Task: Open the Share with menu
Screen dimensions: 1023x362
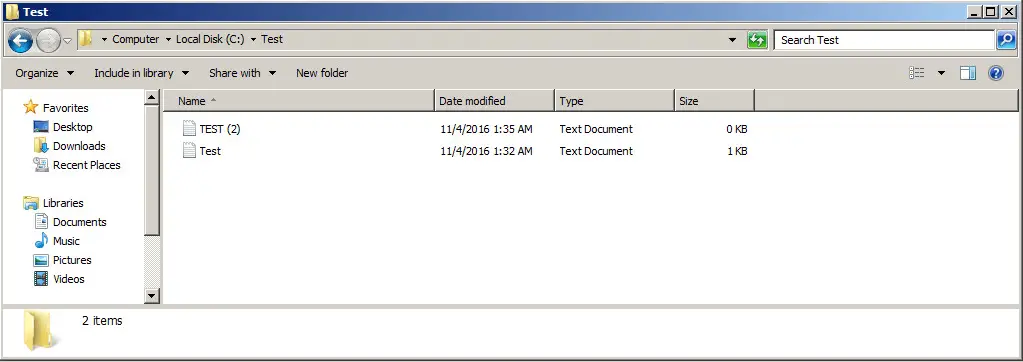Action: 243,73
